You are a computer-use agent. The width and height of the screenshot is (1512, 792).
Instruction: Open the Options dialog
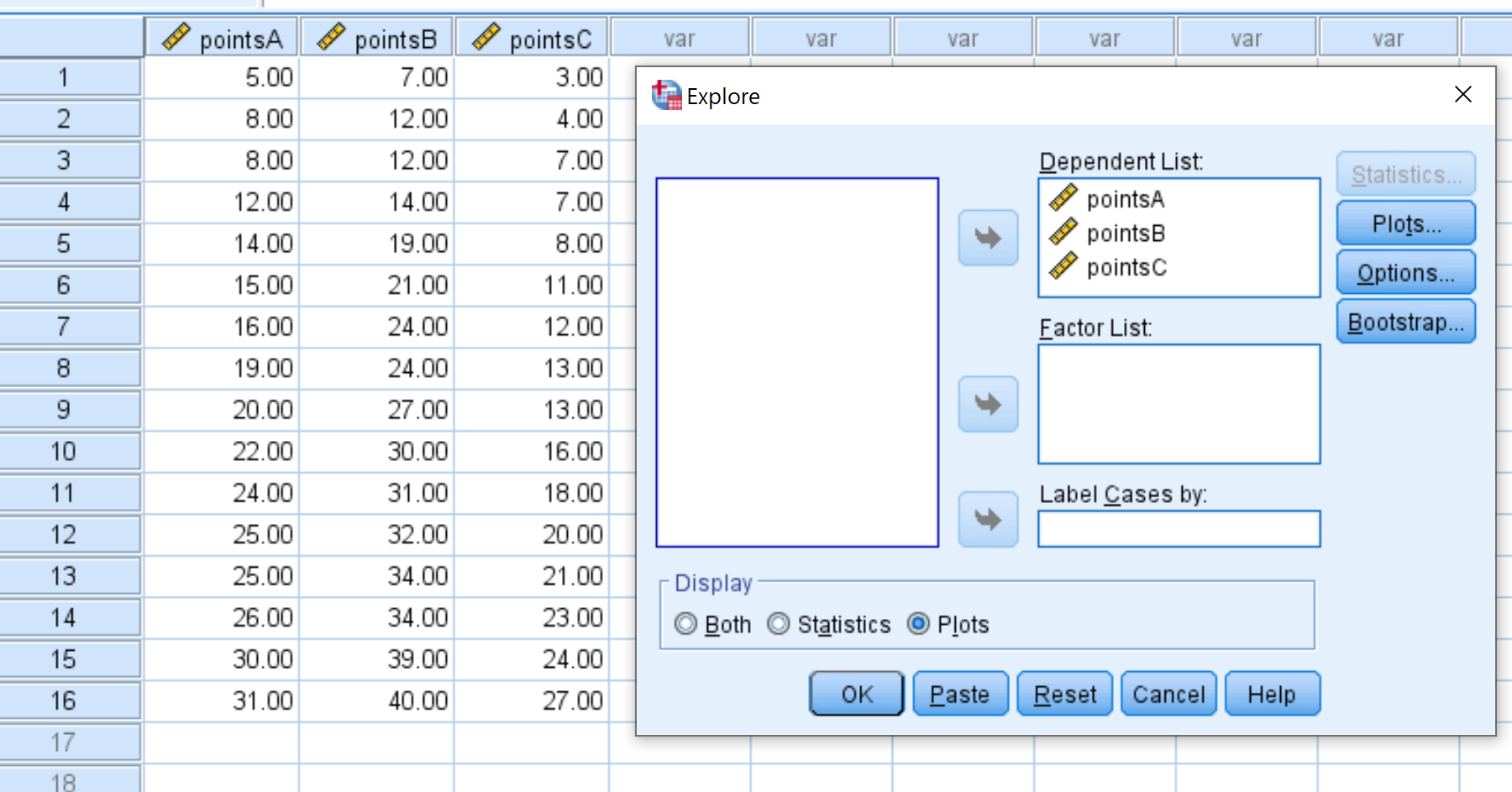1404,272
